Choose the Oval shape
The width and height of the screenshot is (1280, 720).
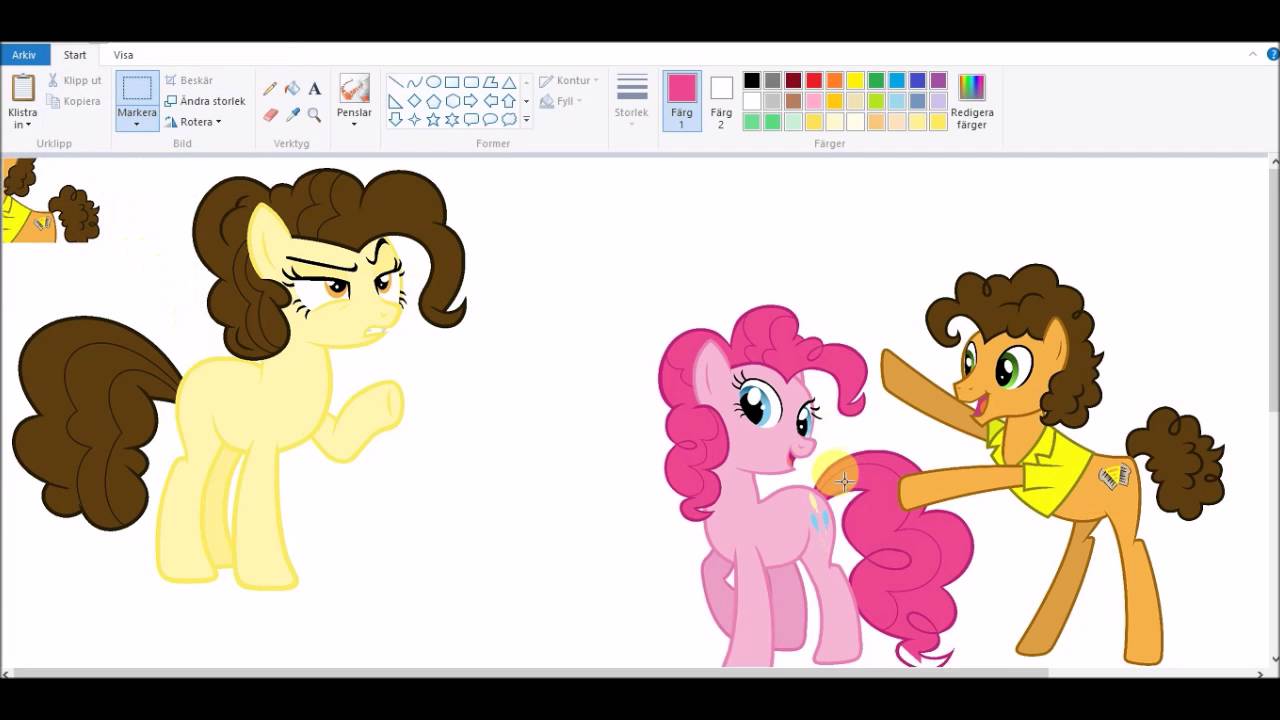pyautogui.click(x=433, y=82)
